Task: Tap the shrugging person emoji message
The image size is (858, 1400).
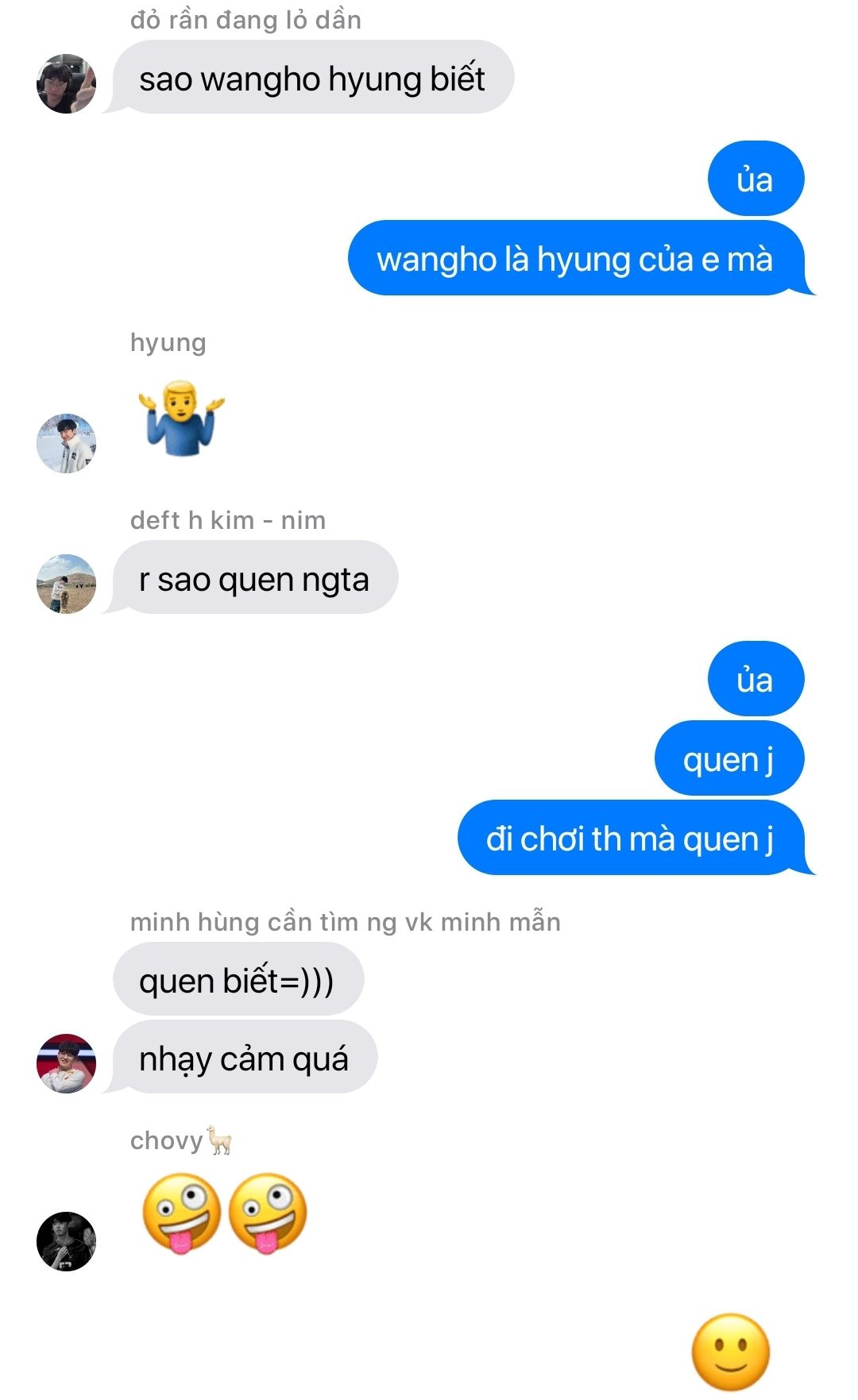Action: pos(182,418)
